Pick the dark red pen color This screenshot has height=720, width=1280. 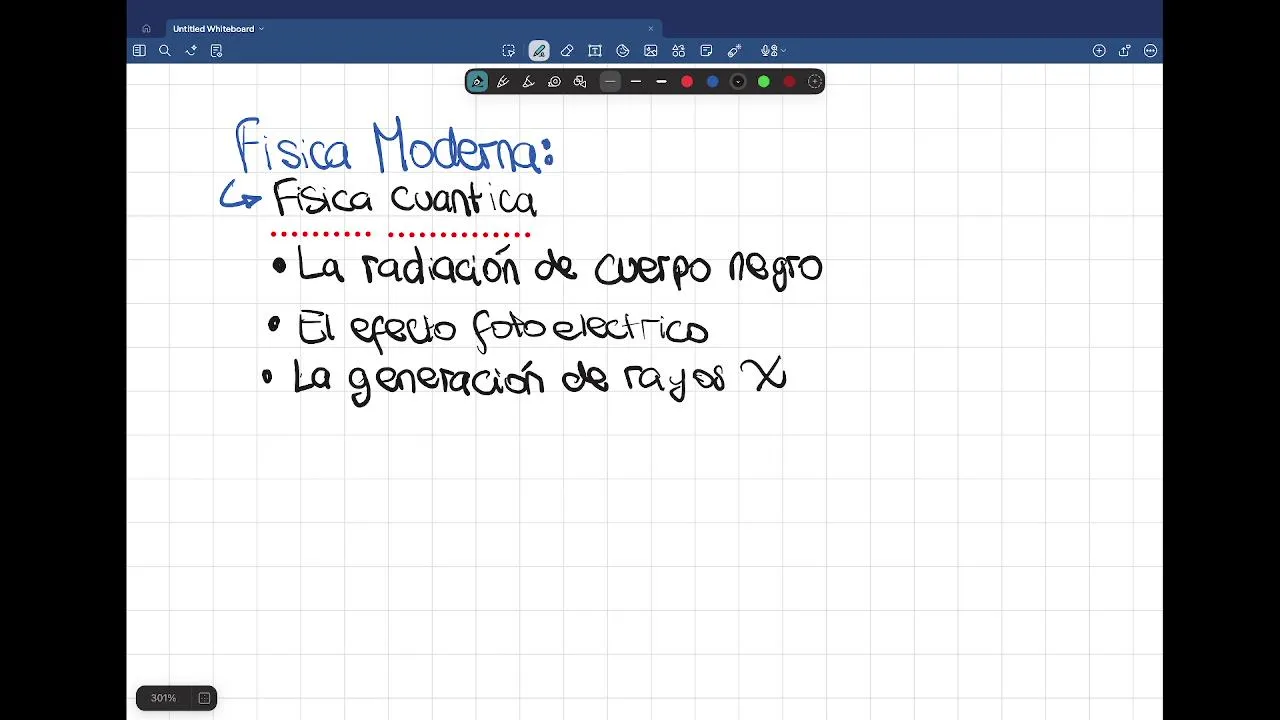(x=789, y=82)
